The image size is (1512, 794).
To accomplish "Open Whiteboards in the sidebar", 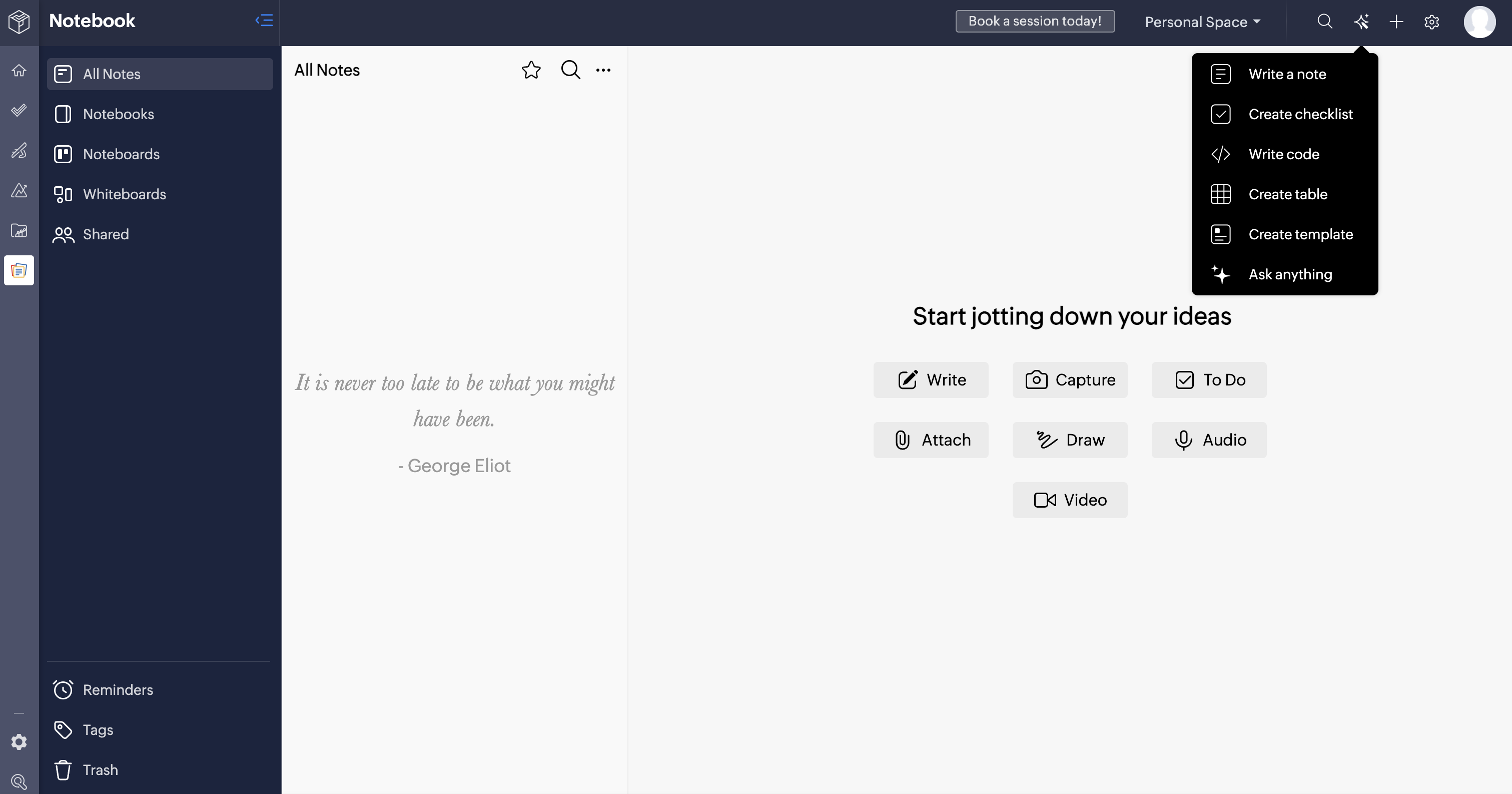I will 125,194.
